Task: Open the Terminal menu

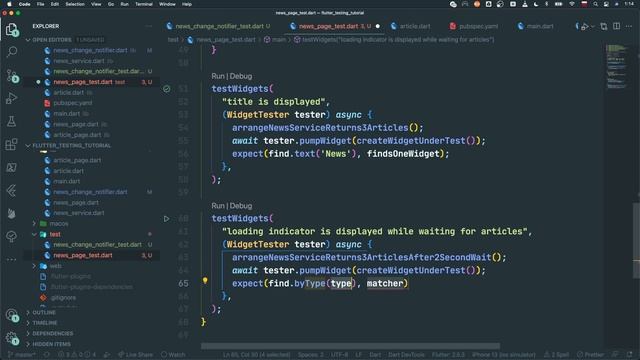Action: (x=144, y=4)
